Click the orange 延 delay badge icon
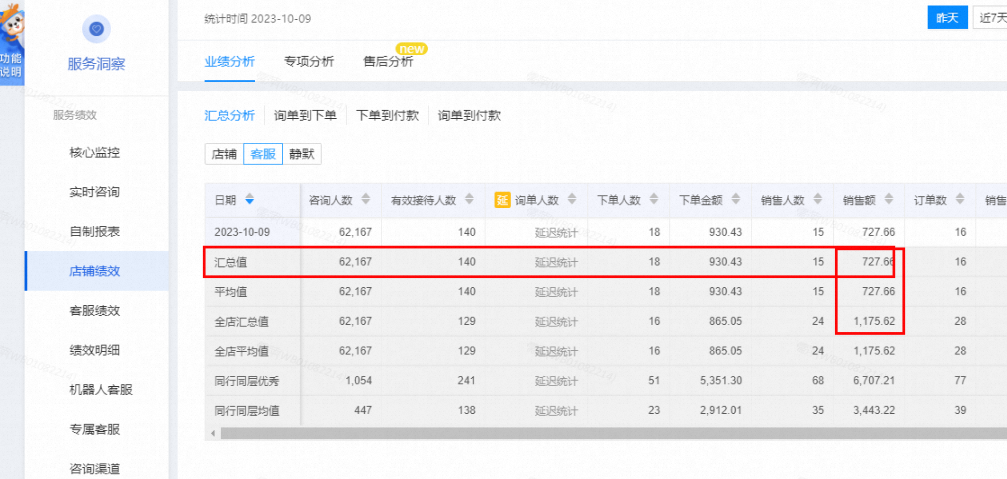Image resolution: width=1007 pixels, height=479 pixels. tap(502, 200)
